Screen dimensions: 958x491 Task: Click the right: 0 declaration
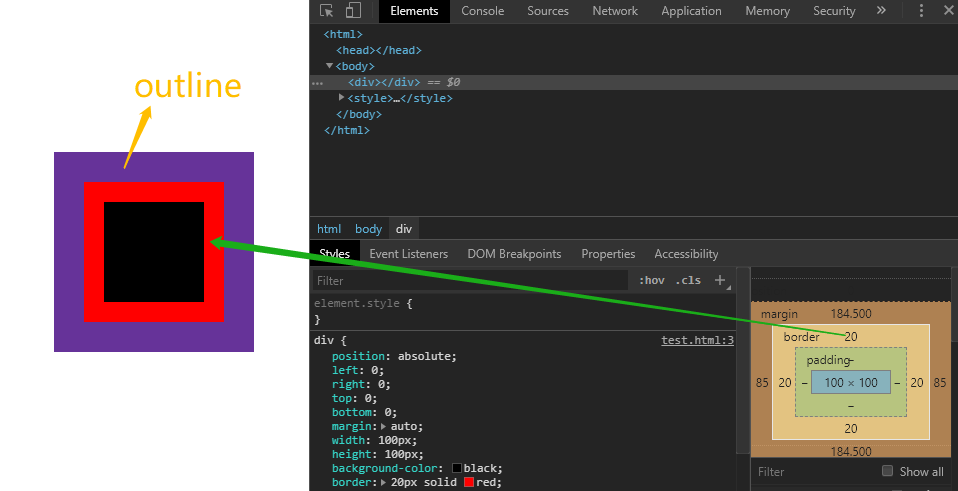[x=361, y=384]
